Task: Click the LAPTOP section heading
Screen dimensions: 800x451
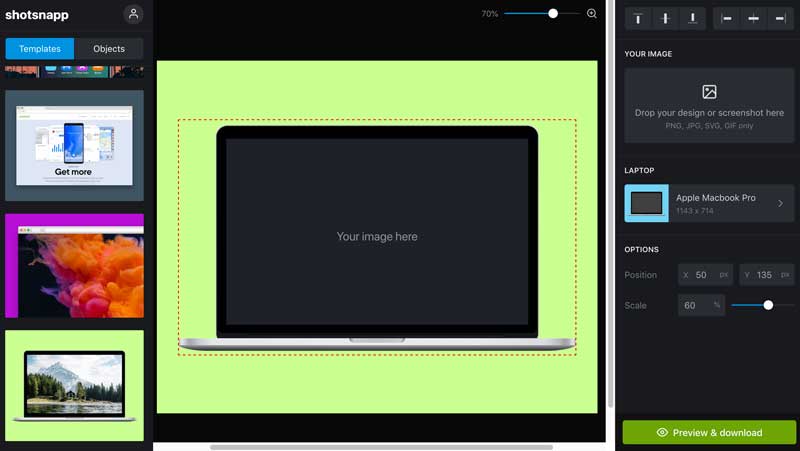Action: tap(639, 170)
